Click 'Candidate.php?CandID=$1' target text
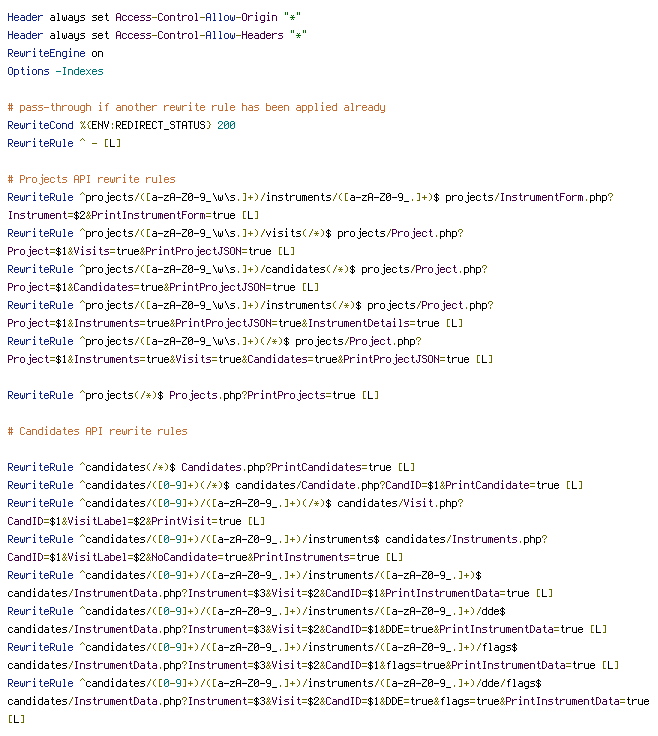Image resolution: width=658 pixels, height=736 pixels. pos(370,485)
